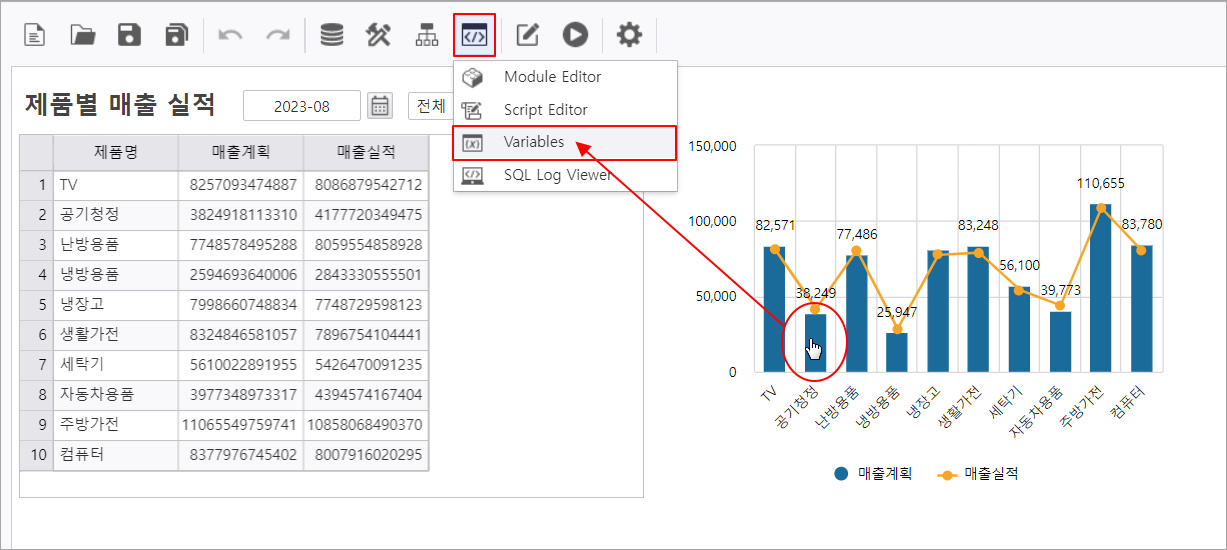The width and height of the screenshot is (1227, 550).
Task: Click cell value 10858068490370
Action: (x=366, y=425)
